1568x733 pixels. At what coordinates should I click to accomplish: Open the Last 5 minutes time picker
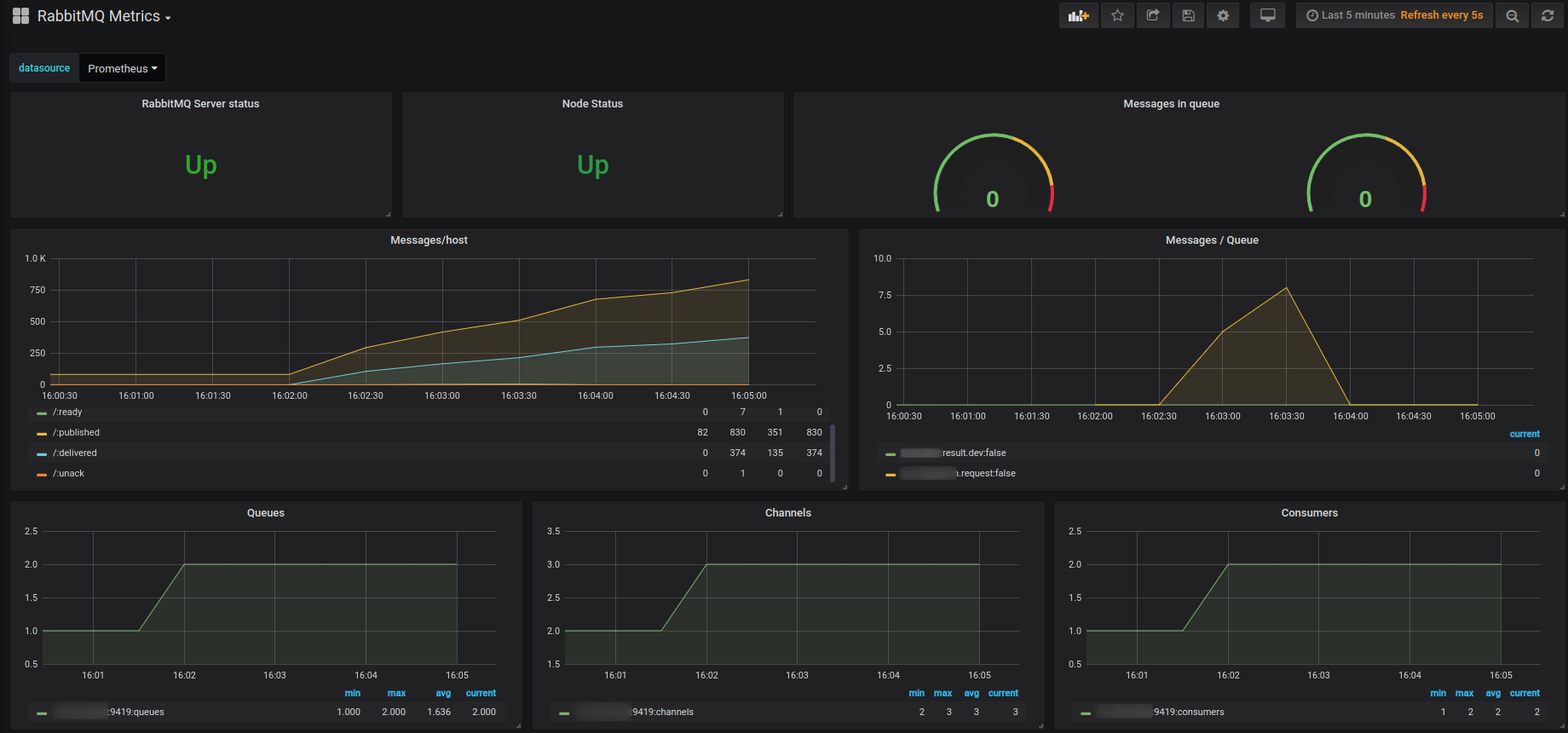(1394, 15)
